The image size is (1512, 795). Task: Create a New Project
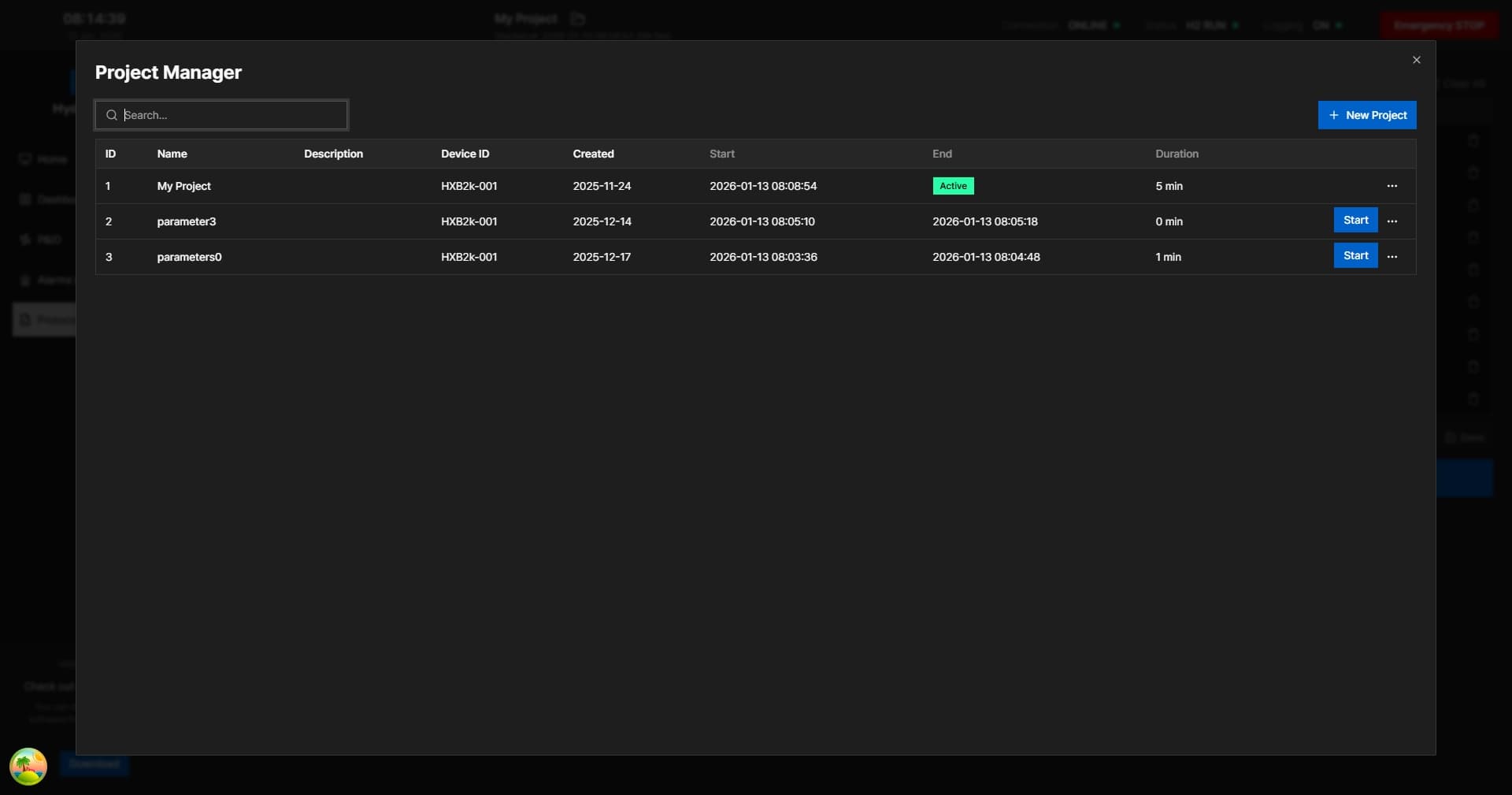[x=1366, y=115]
